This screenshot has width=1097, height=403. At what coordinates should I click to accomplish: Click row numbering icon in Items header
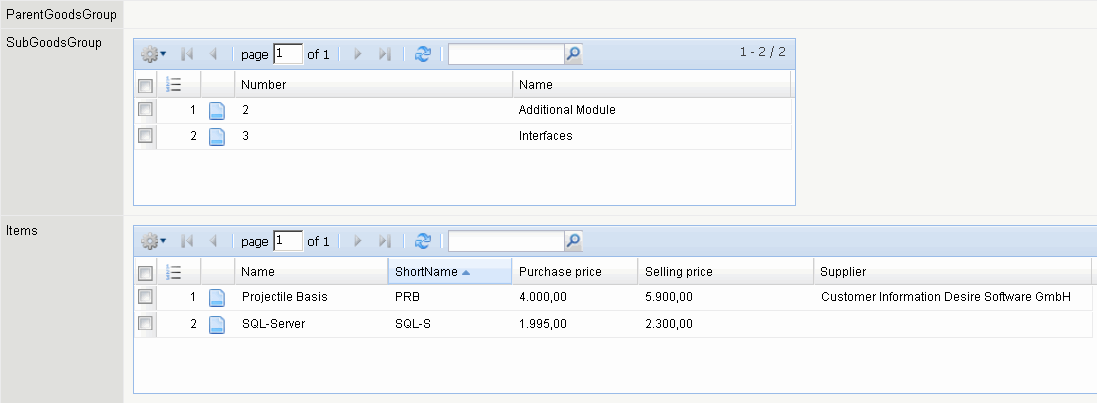click(173, 271)
